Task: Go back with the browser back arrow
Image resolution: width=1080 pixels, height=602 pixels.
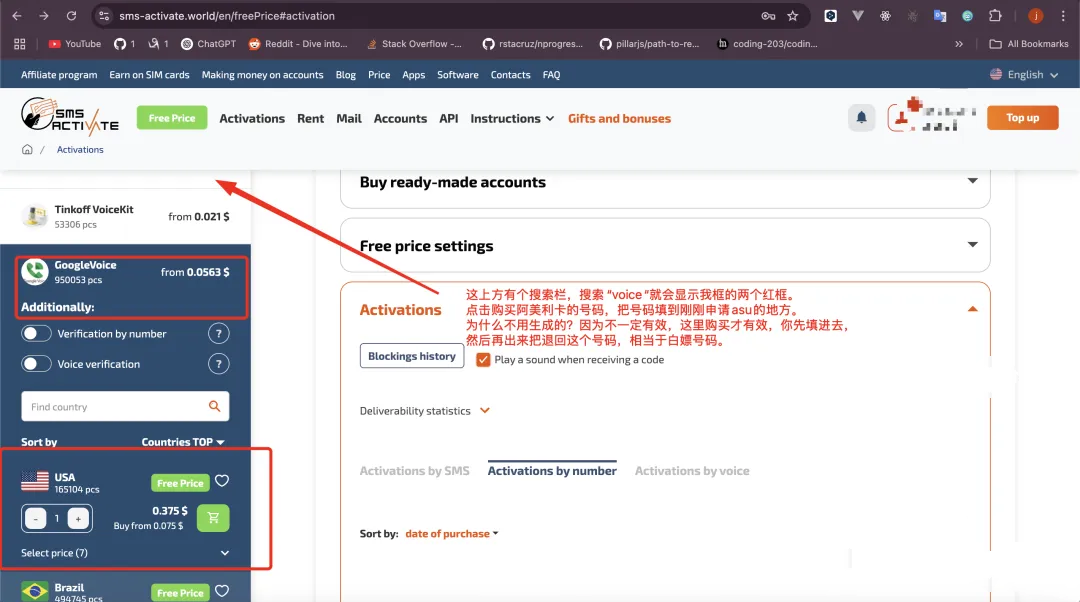Action: [17, 16]
